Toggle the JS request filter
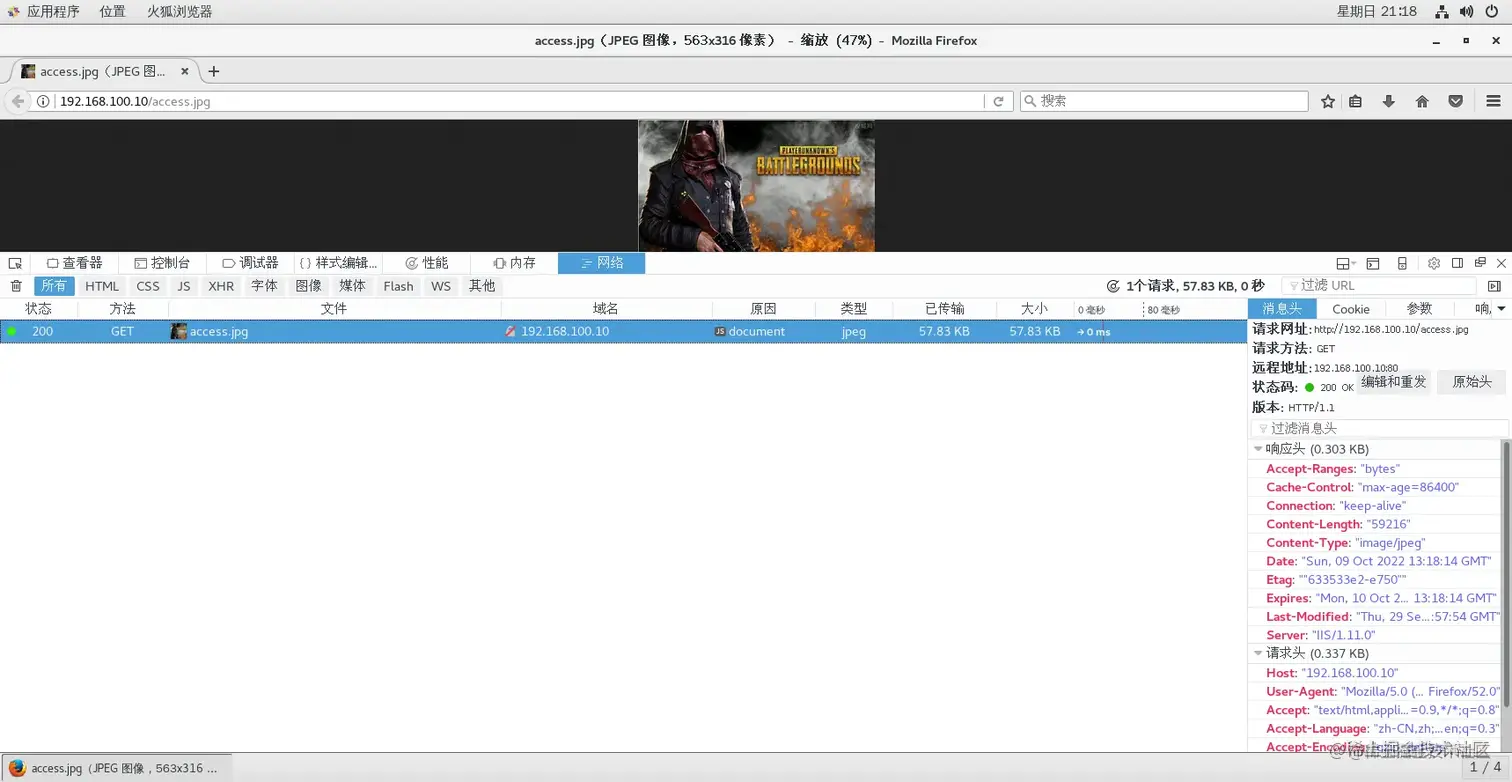This screenshot has width=1512, height=782. [184, 286]
